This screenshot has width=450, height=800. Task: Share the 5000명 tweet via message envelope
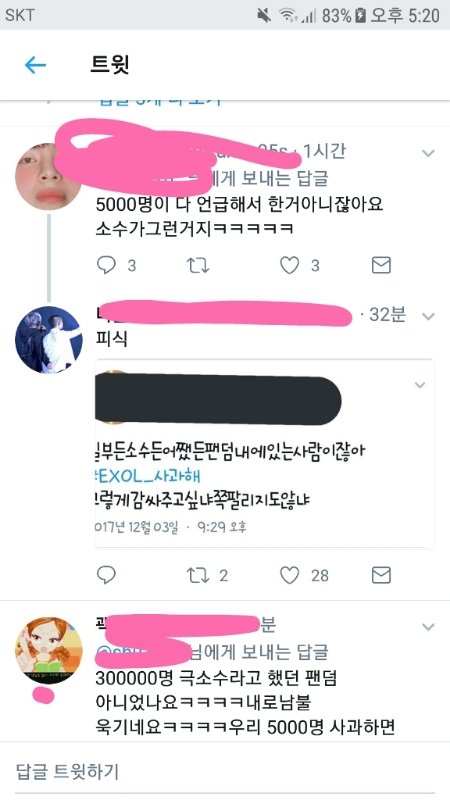[381, 265]
